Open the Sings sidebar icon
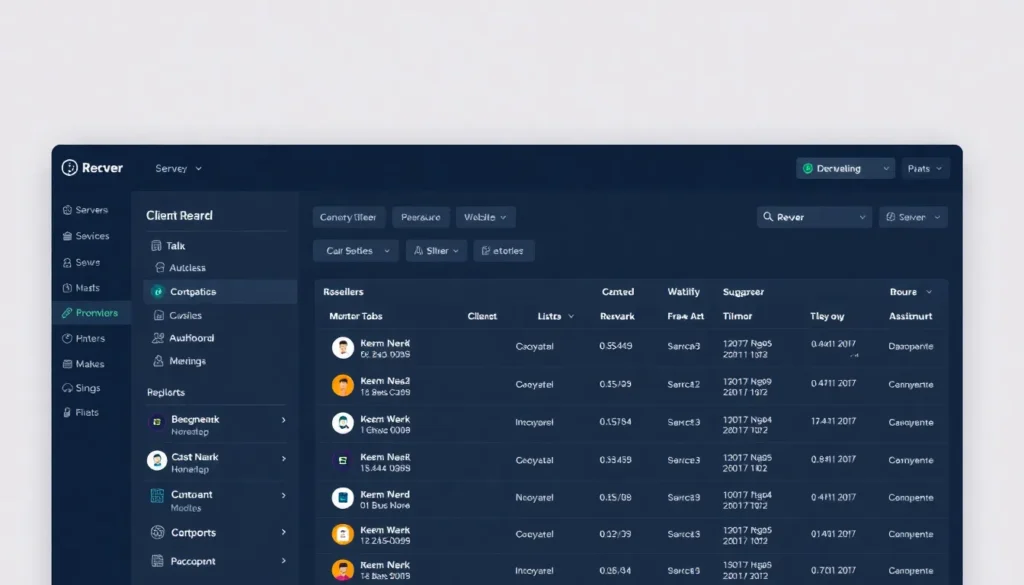Image resolution: width=1024 pixels, height=585 pixels. tap(67, 388)
